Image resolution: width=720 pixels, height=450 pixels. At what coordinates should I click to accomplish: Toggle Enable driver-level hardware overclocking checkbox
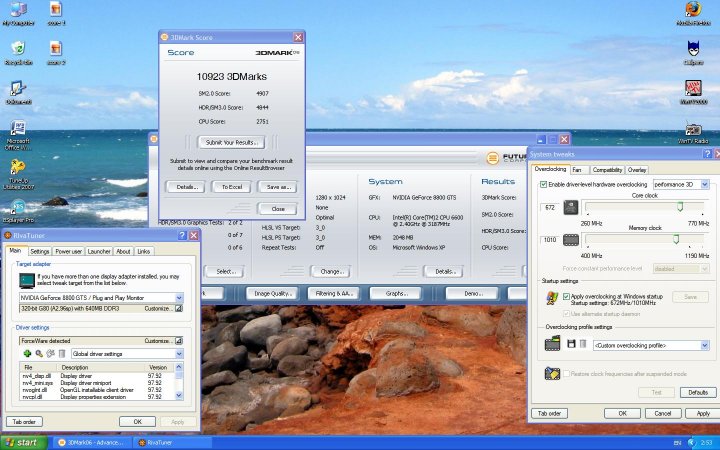click(x=544, y=184)
